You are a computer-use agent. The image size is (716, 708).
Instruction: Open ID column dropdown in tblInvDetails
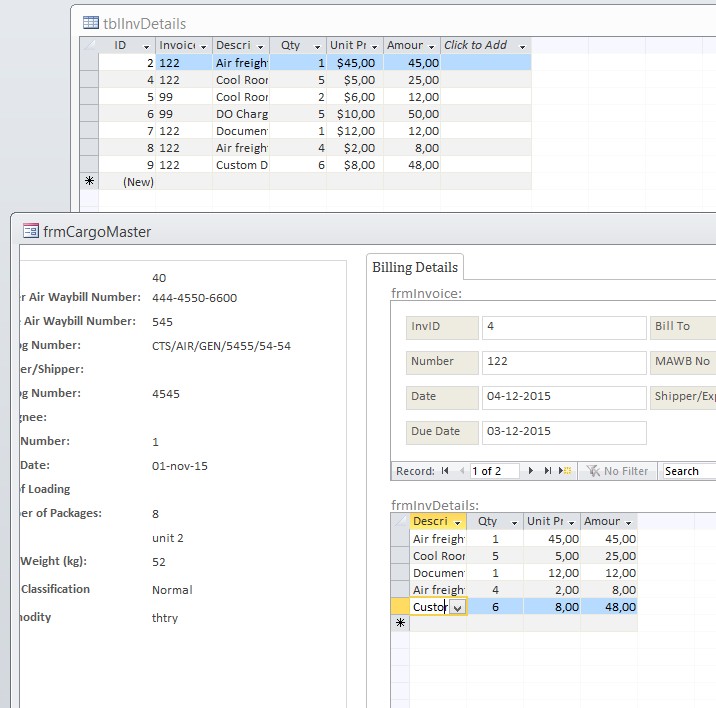coord(146,46)
